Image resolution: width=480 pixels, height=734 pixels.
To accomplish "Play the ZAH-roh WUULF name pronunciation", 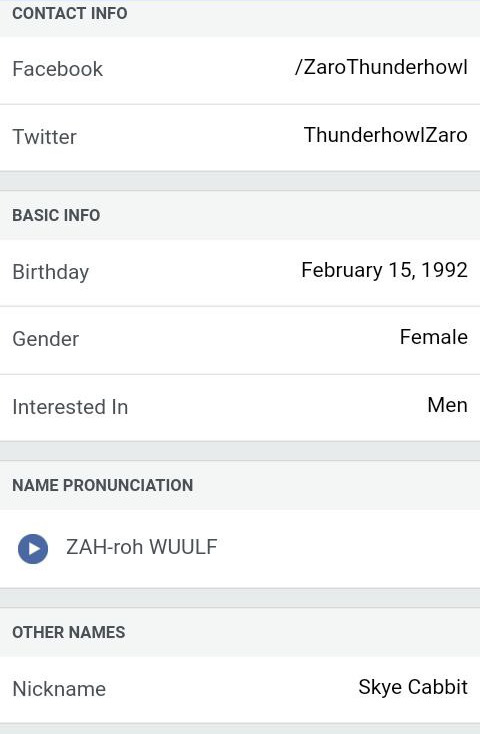I will pyautogui.click(x=33, y=549).
